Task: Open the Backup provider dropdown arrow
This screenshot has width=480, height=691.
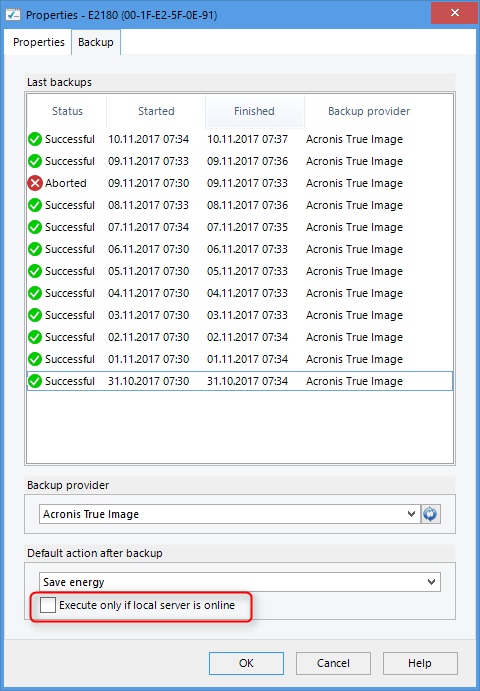Action: pos(411,514)
